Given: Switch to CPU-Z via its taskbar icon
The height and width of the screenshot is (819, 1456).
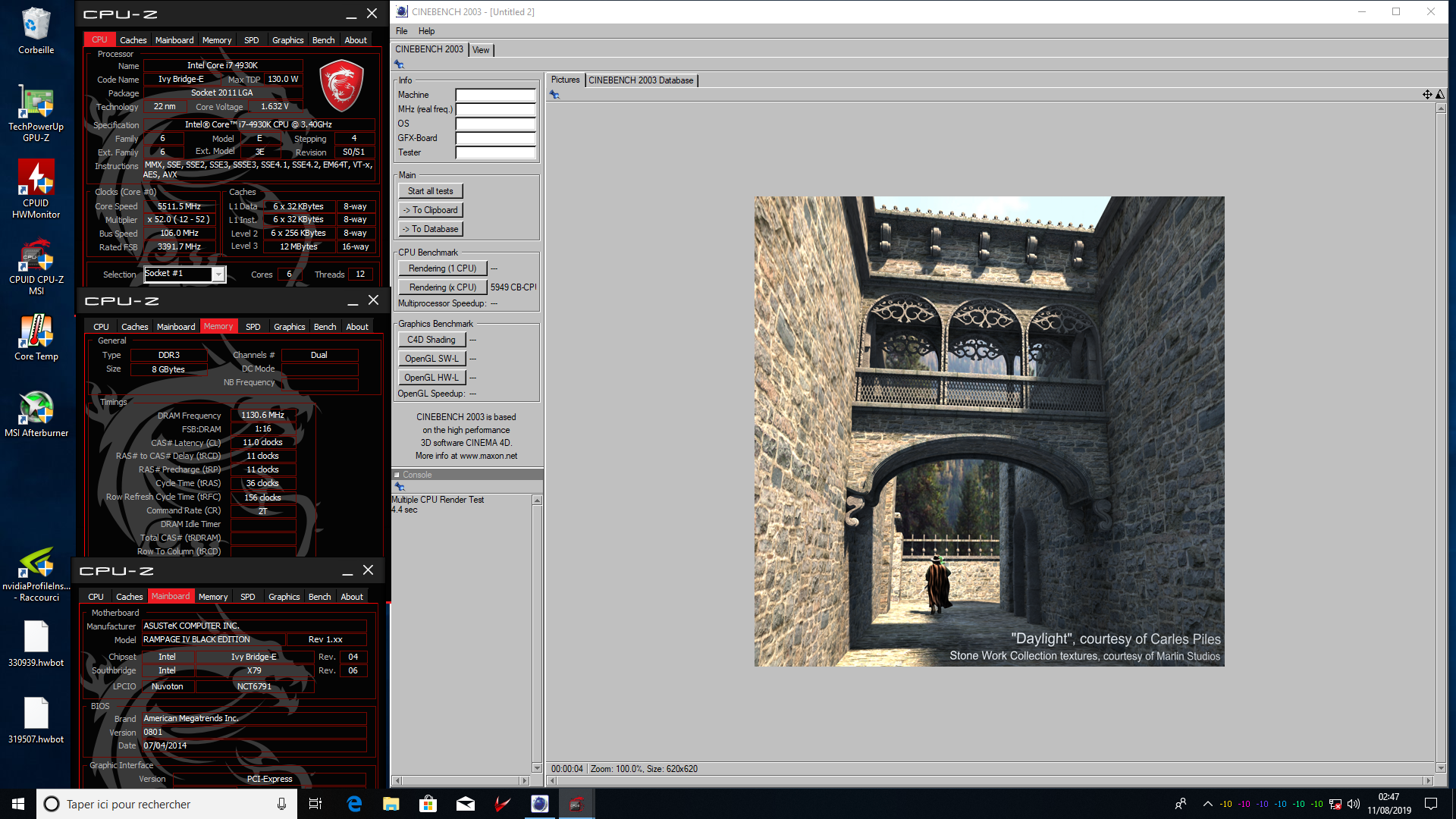Looking at the screenshot, I should 576,804.
